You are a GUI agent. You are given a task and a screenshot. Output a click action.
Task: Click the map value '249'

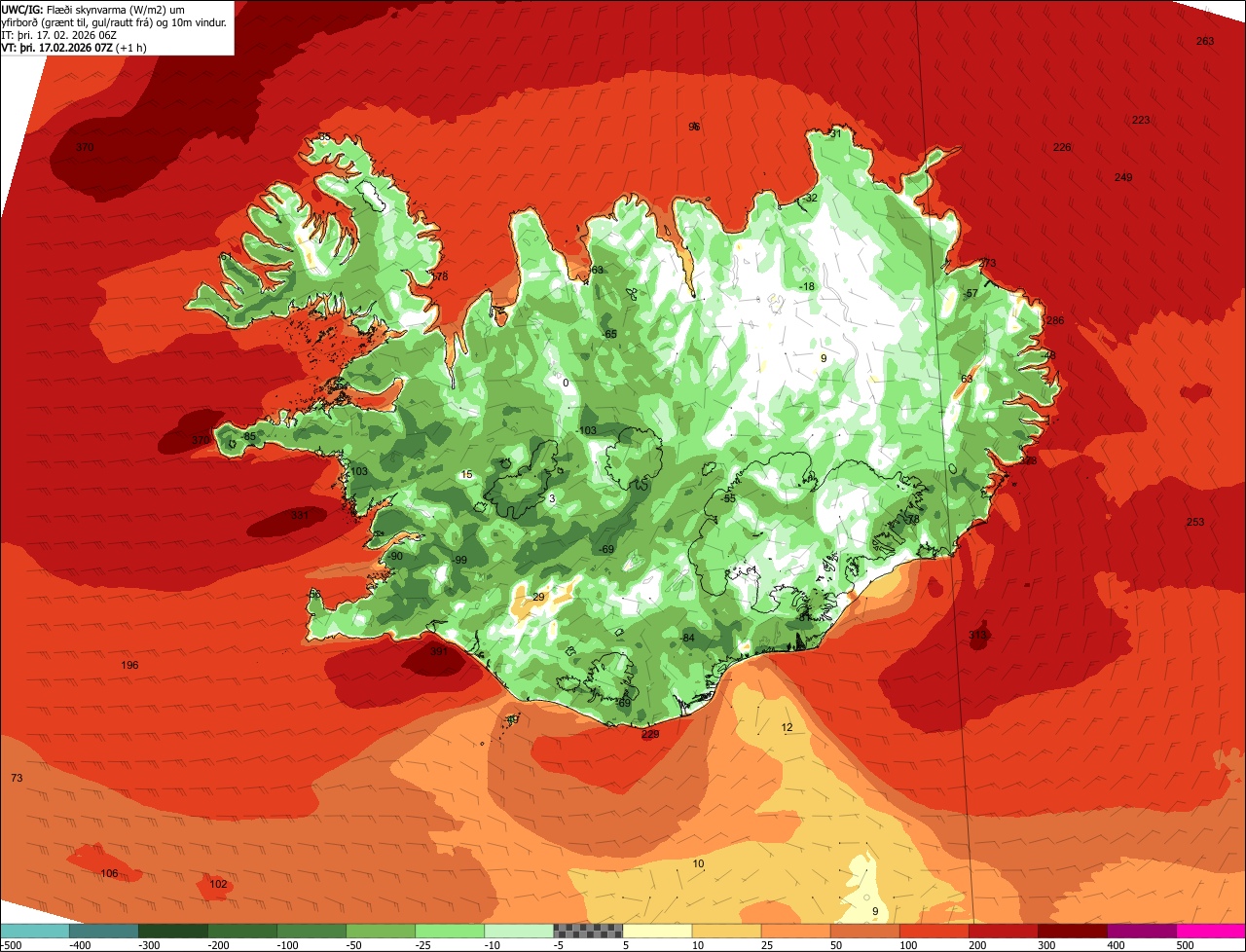pos(1123,177)
